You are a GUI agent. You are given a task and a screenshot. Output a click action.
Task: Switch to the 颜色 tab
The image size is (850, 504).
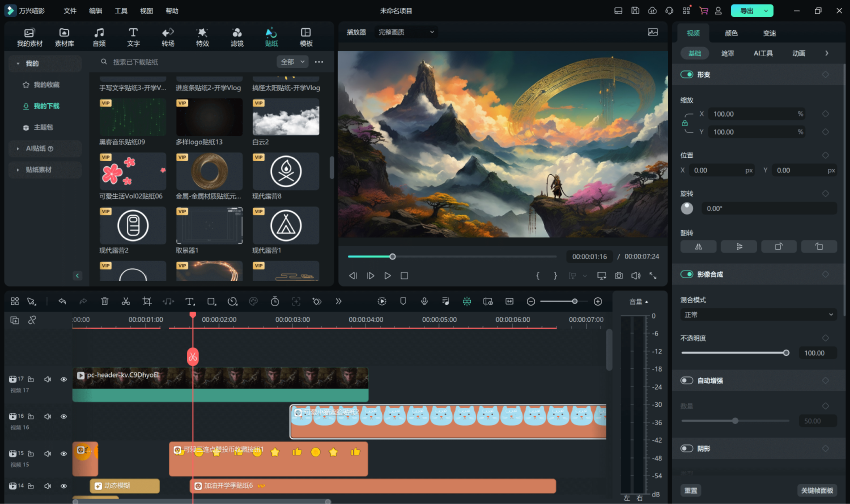click(x=731, y=33)
